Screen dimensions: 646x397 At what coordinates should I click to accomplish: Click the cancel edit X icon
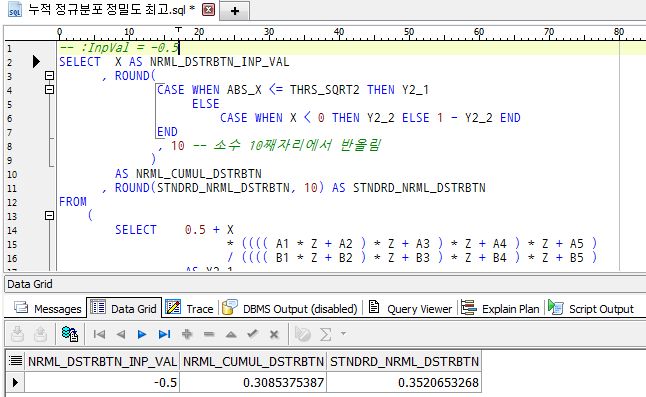pos(274,334)
